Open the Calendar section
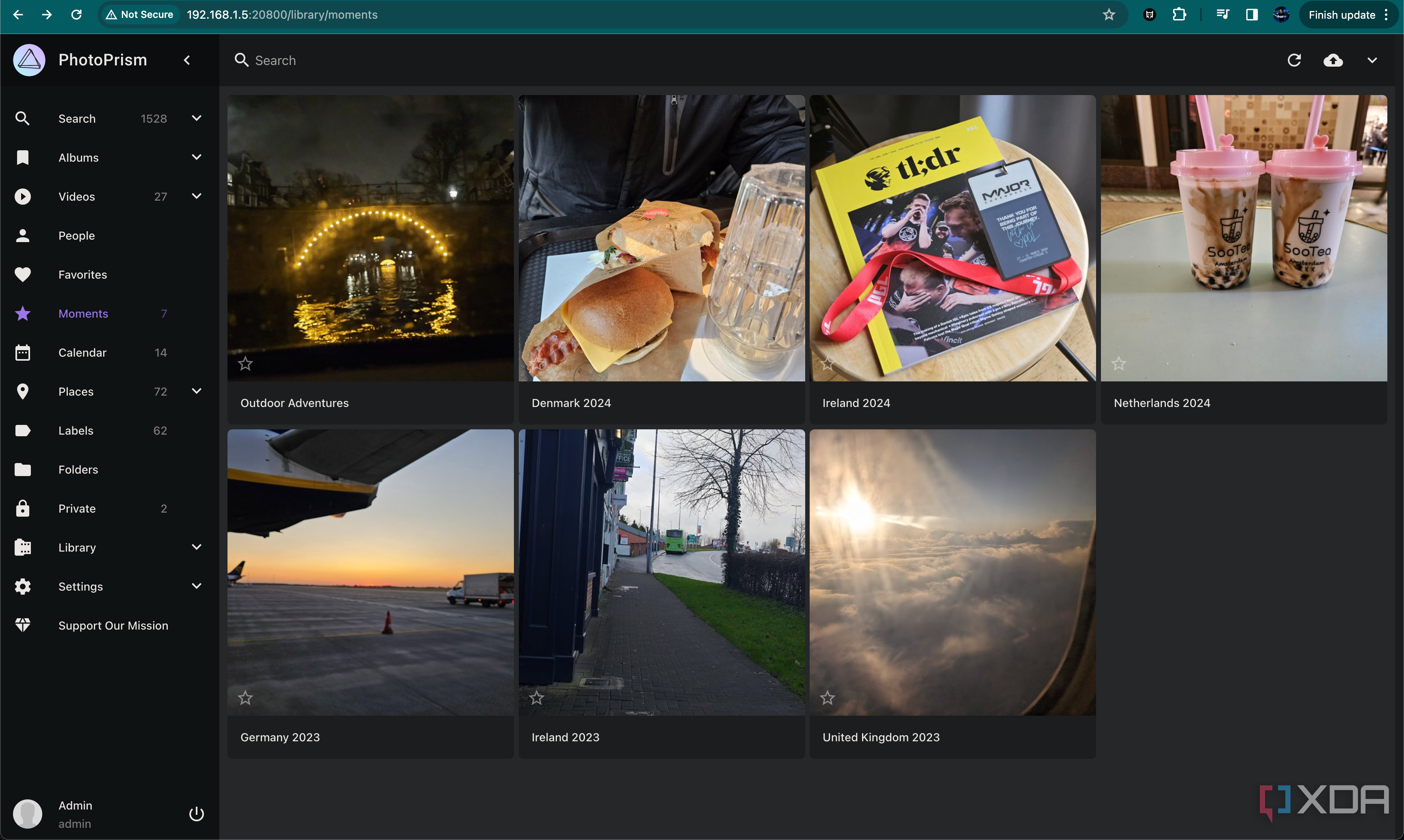Screen dimensions: 1404x840 82,353
